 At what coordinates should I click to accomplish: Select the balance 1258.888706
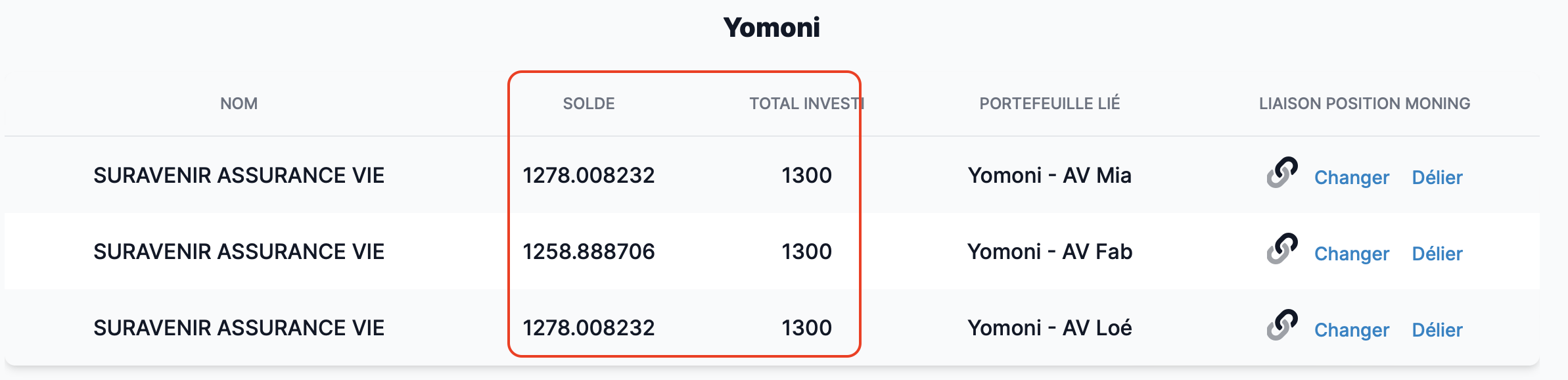coord(589,252)
